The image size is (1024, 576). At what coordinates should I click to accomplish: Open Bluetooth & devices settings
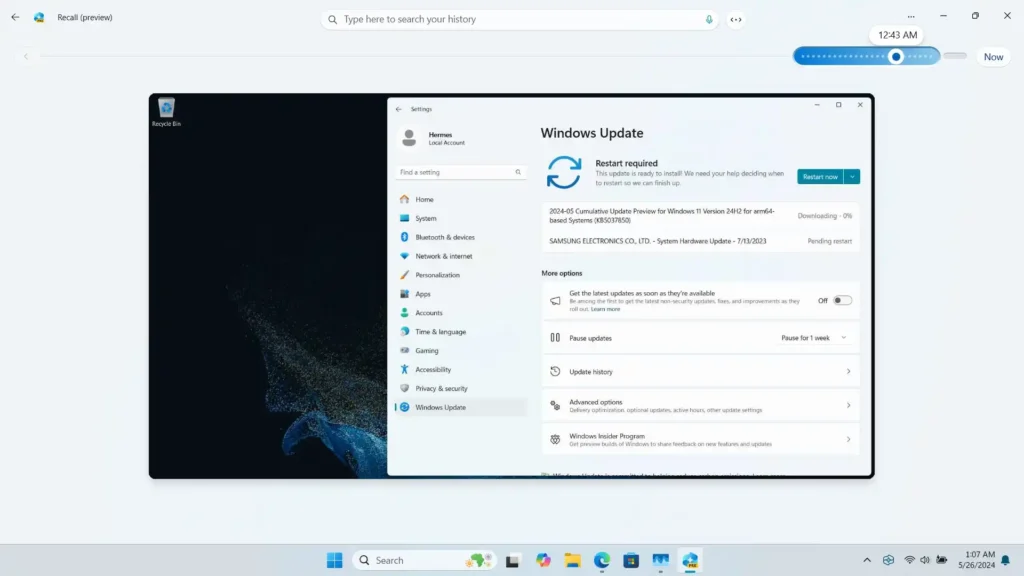(x=460, y=237)
